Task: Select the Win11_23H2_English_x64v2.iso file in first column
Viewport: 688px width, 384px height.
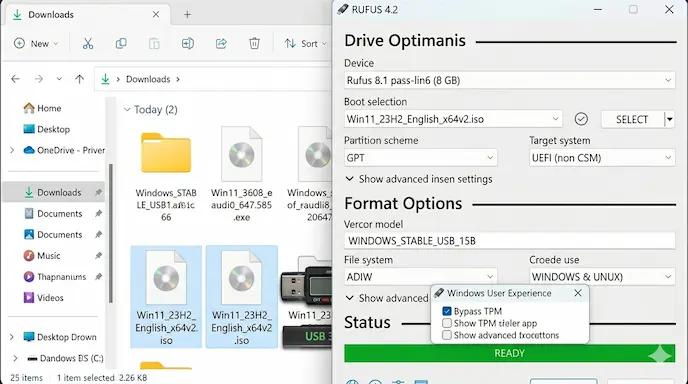Action: click(x=166, y=297)
